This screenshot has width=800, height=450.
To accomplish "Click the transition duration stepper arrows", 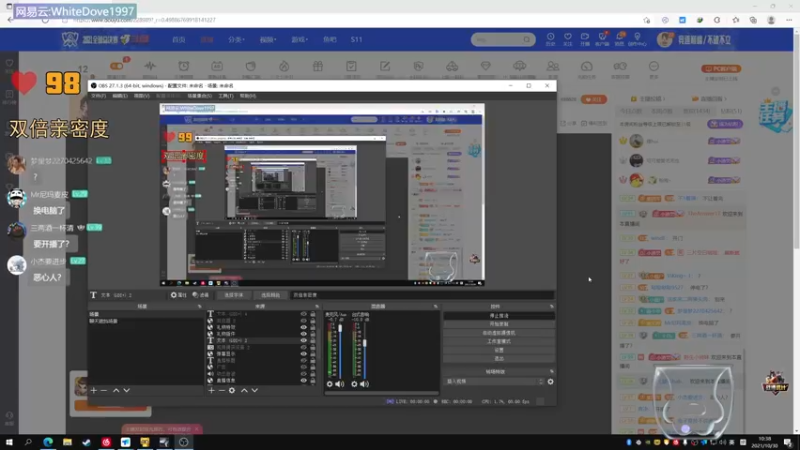I will click(541, 381).
